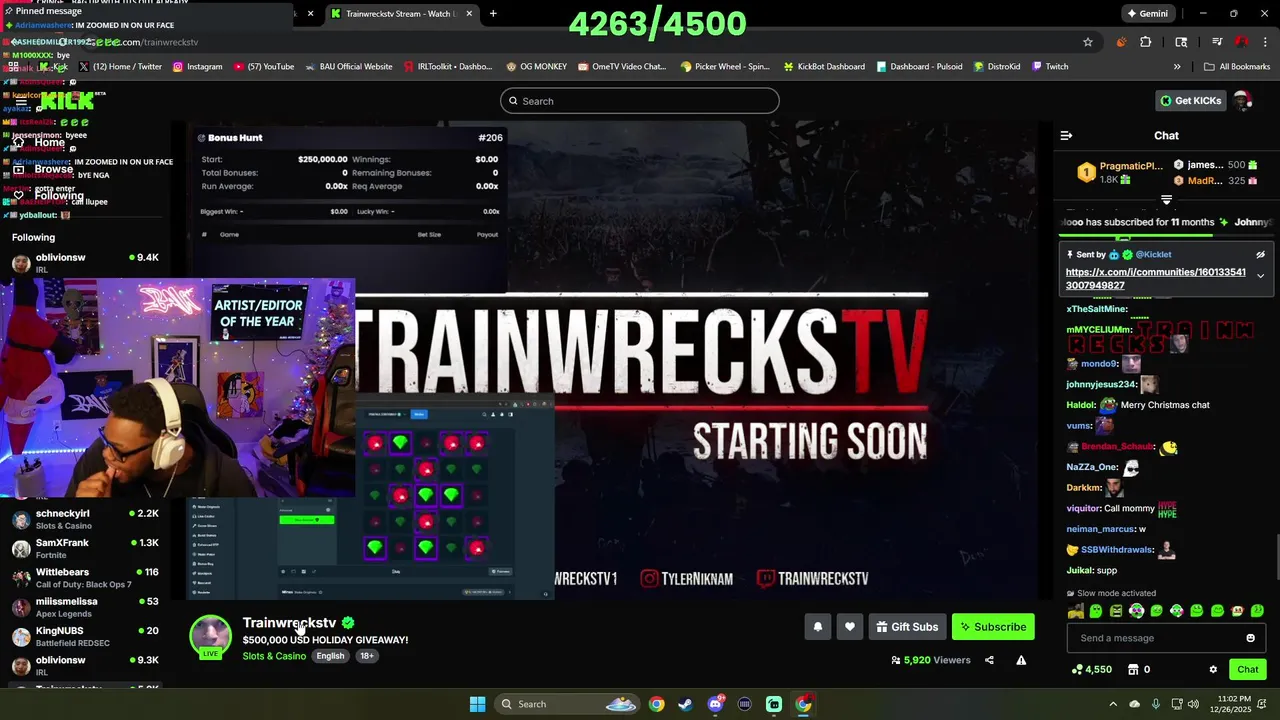Open the Slots & Casino category link
Image resolution: width=1280 pixels, height=720 pixels.
(x=274, y=656)
